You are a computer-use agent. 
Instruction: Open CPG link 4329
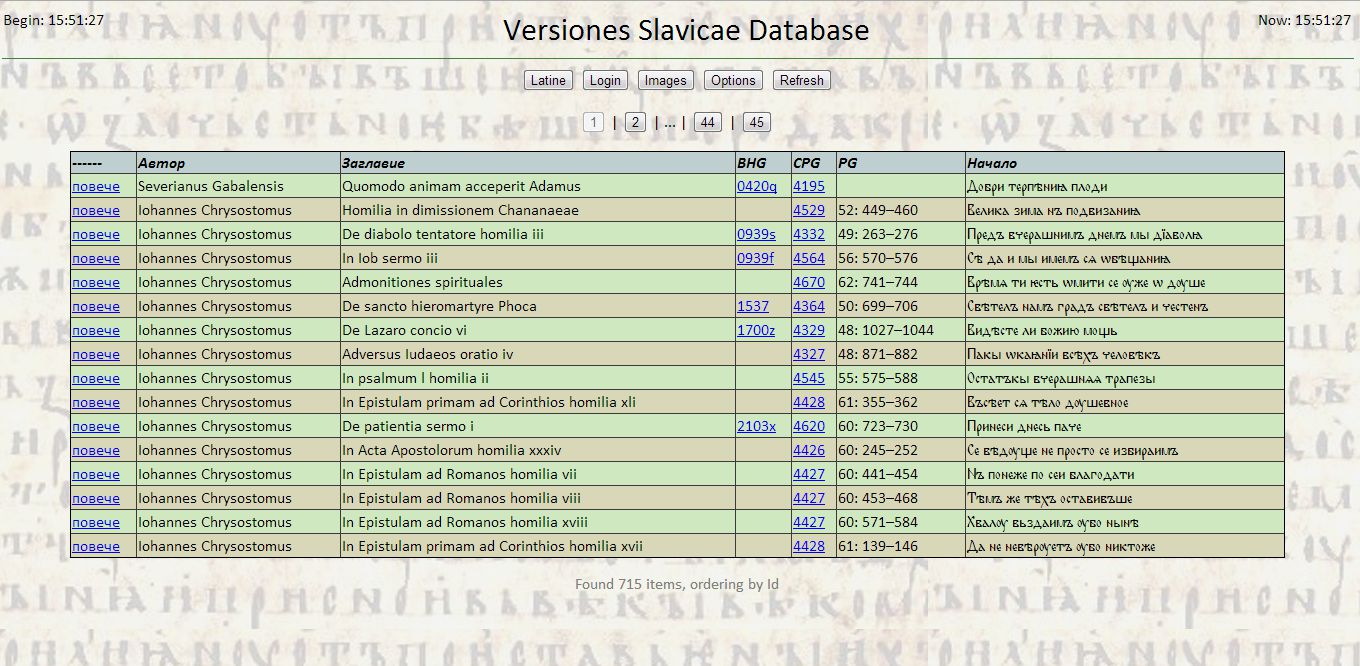(x=809, y=330)
